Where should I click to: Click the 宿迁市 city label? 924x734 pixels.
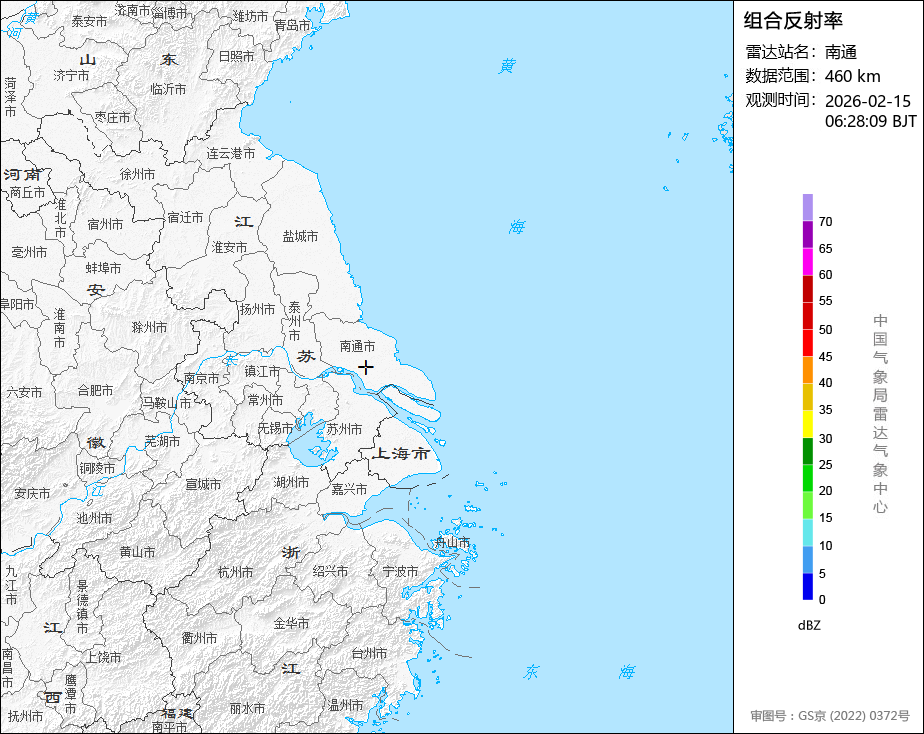coord(185,217)
